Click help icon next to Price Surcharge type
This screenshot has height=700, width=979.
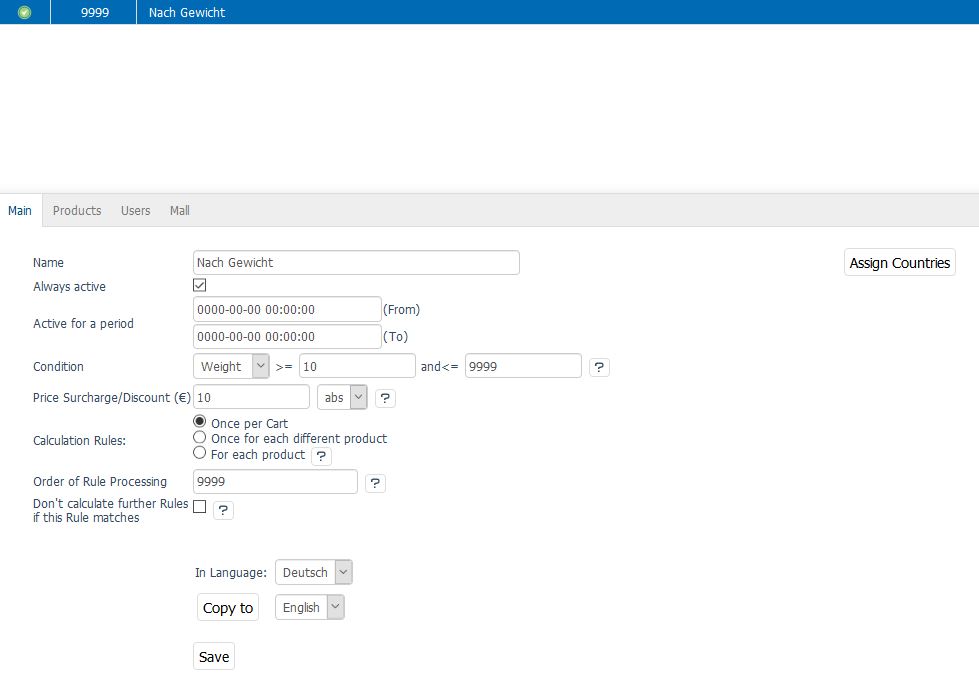coord(385,398)
